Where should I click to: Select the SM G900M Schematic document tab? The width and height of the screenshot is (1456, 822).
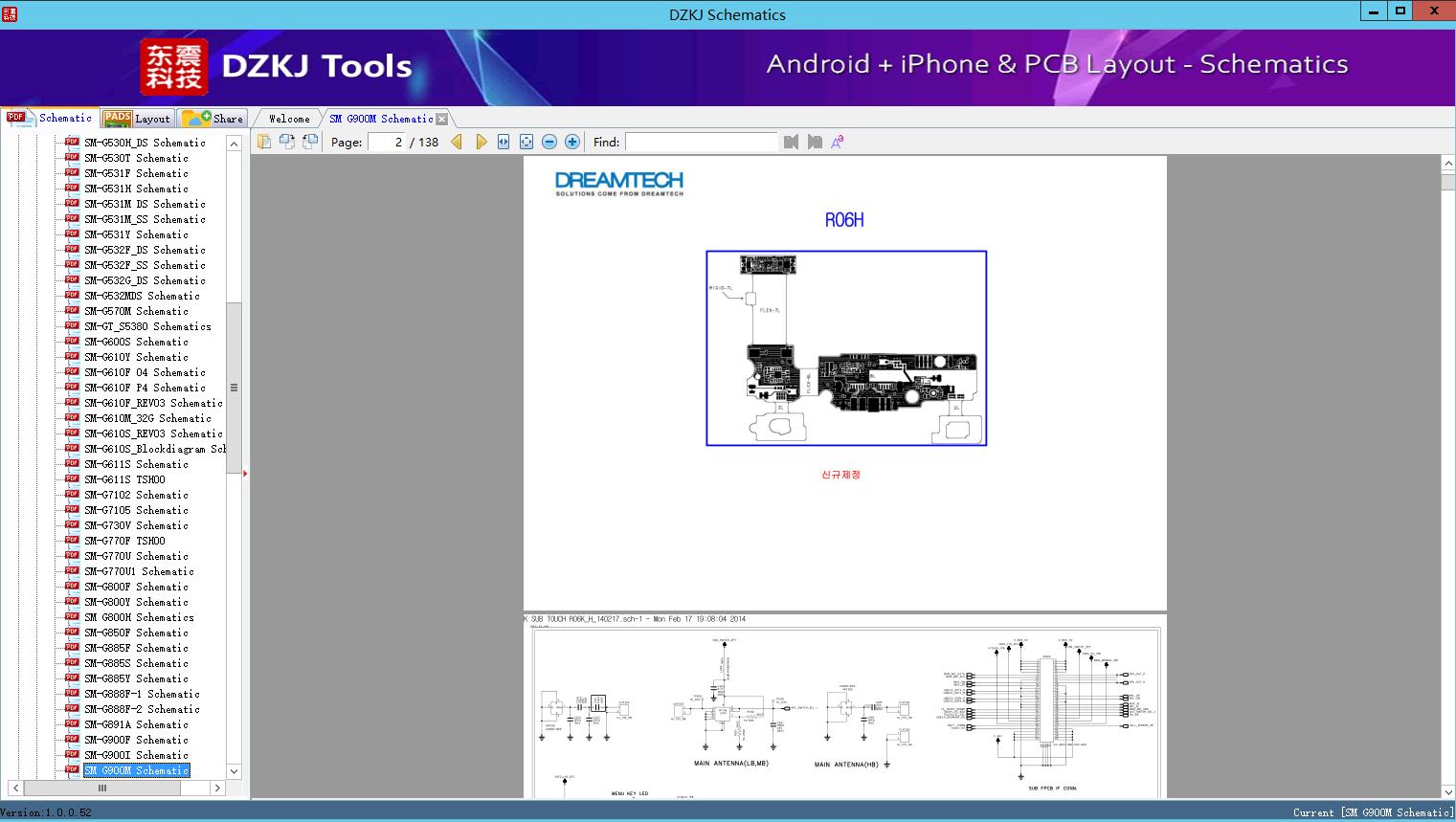tap(381, 119)
